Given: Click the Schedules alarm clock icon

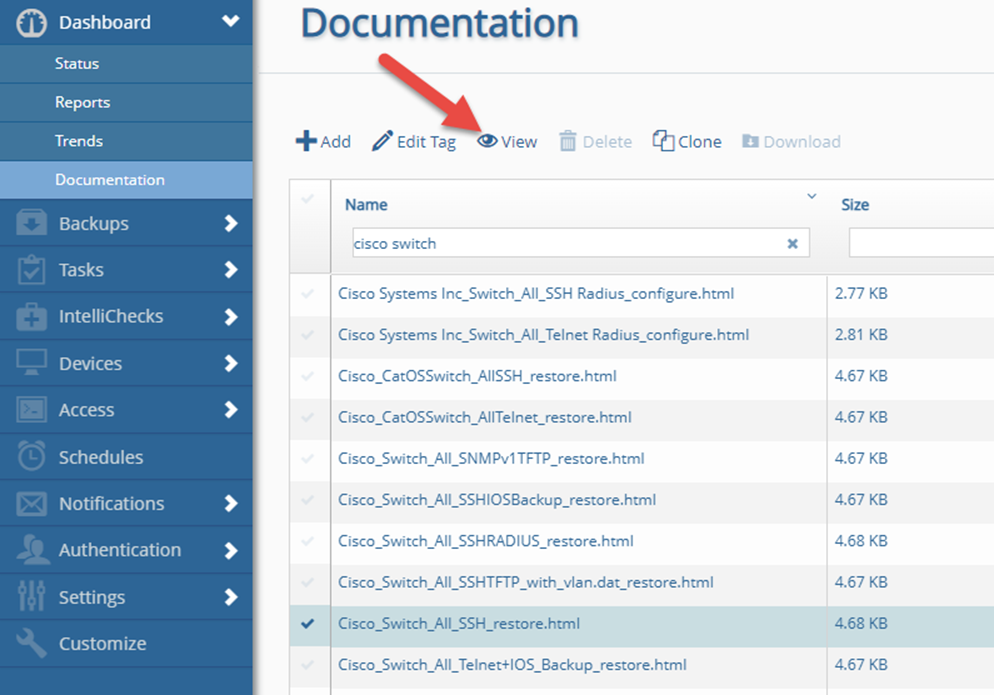Looking at the screenshot, I should coord(32,457).
